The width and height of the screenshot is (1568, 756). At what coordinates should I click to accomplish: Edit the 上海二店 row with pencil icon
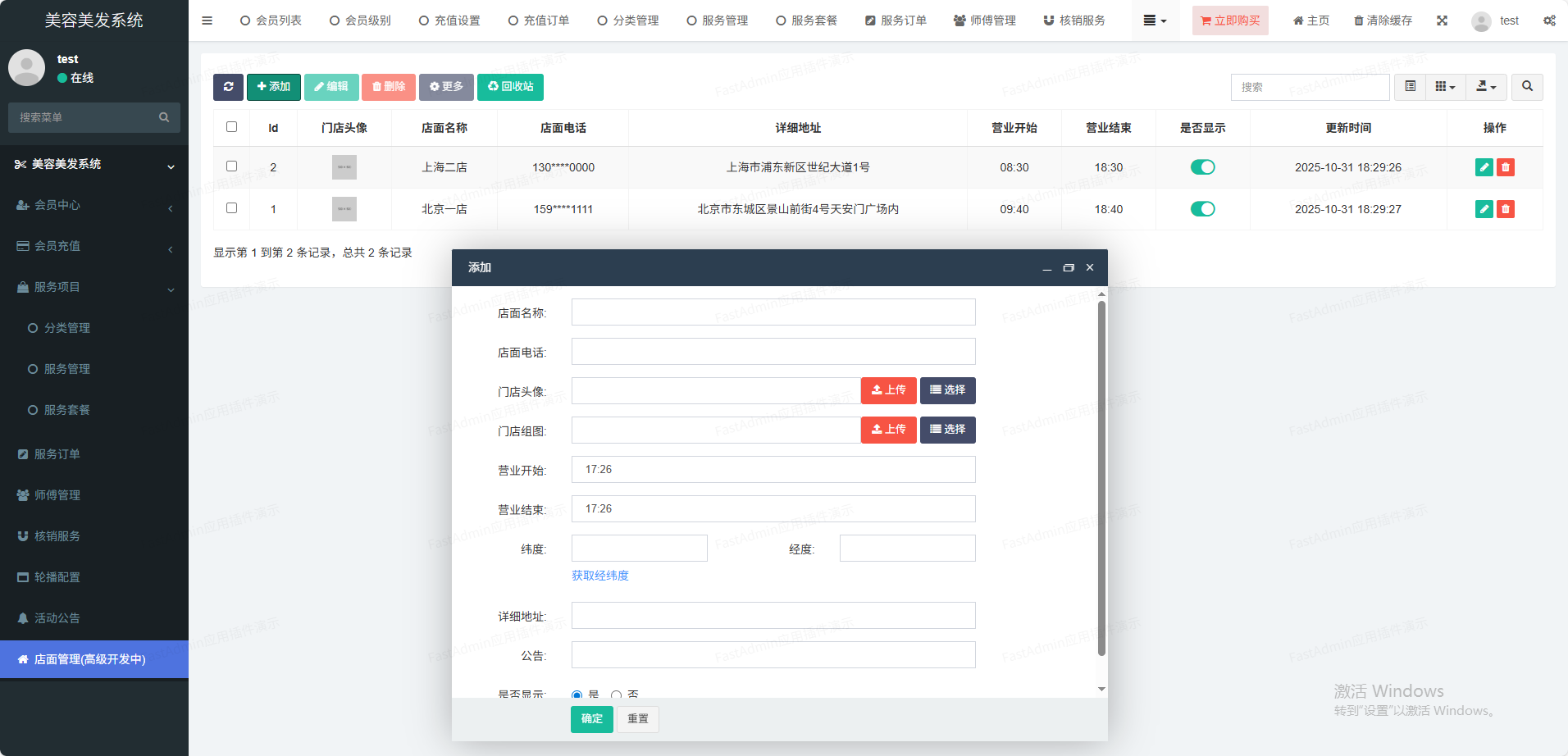1484,167
